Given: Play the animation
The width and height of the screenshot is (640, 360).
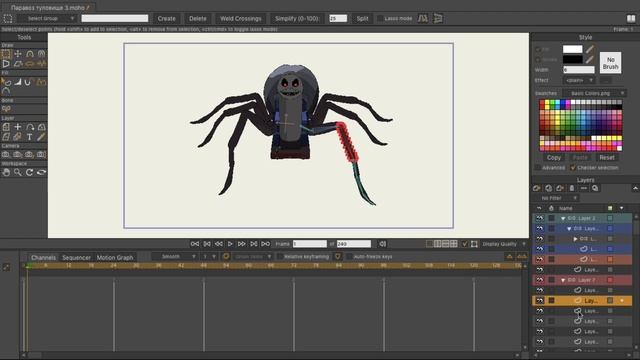Looking at the screenshot, I should pos(230,244).
